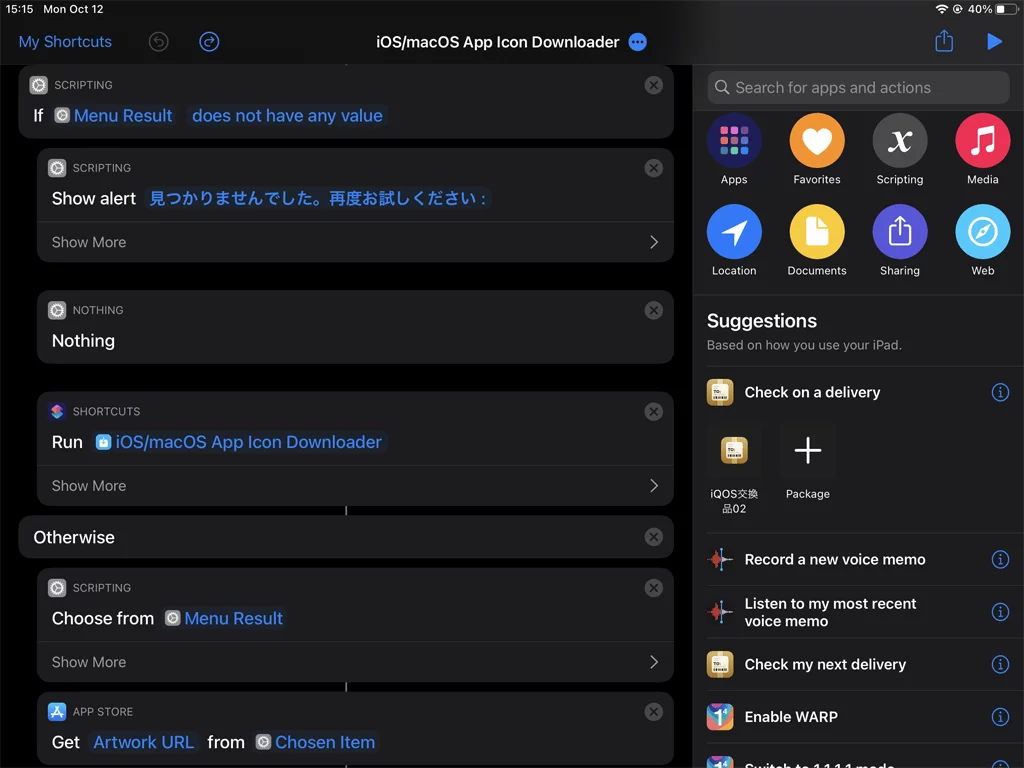The image size is (1024, 768).
Task: Show info for Record a new voice memo
Action: 1000,559
